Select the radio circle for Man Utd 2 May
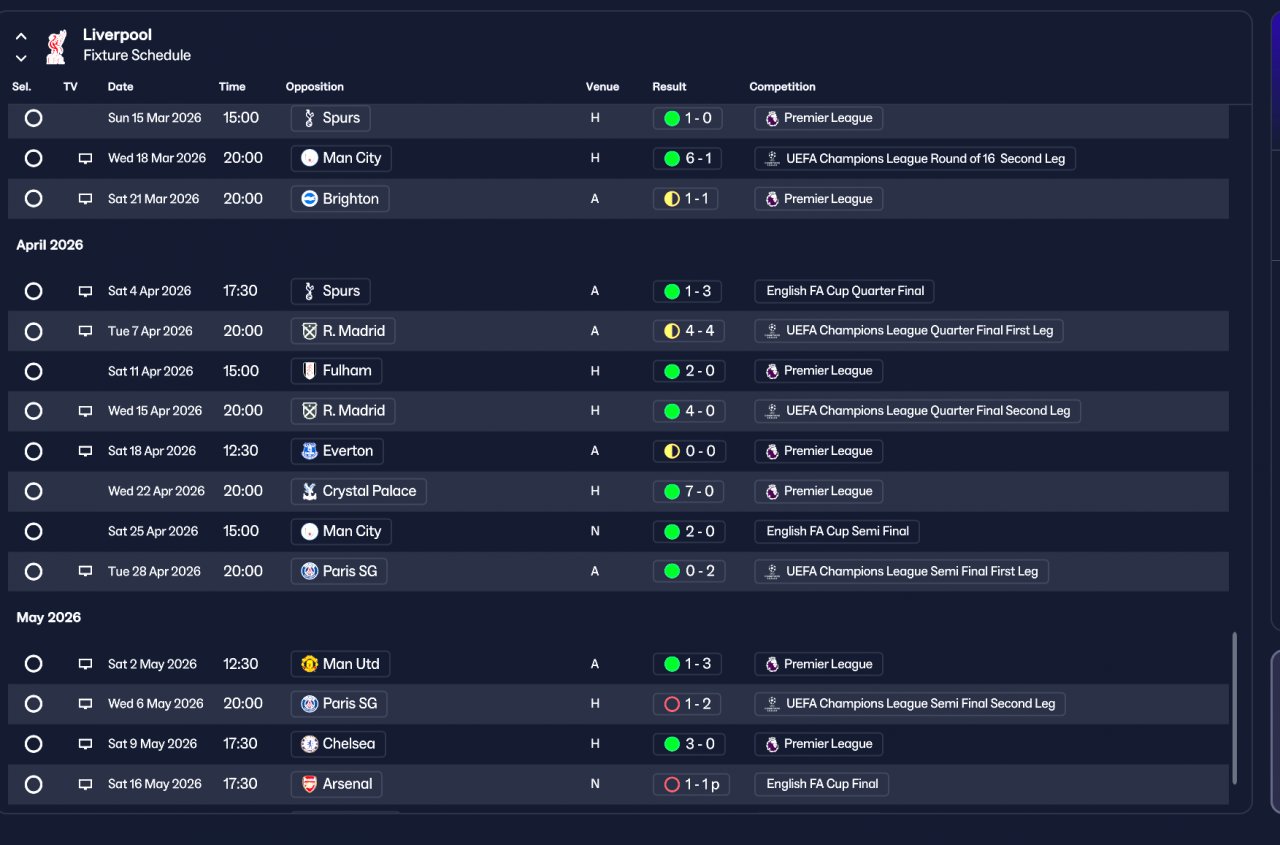 coord(33,664)
